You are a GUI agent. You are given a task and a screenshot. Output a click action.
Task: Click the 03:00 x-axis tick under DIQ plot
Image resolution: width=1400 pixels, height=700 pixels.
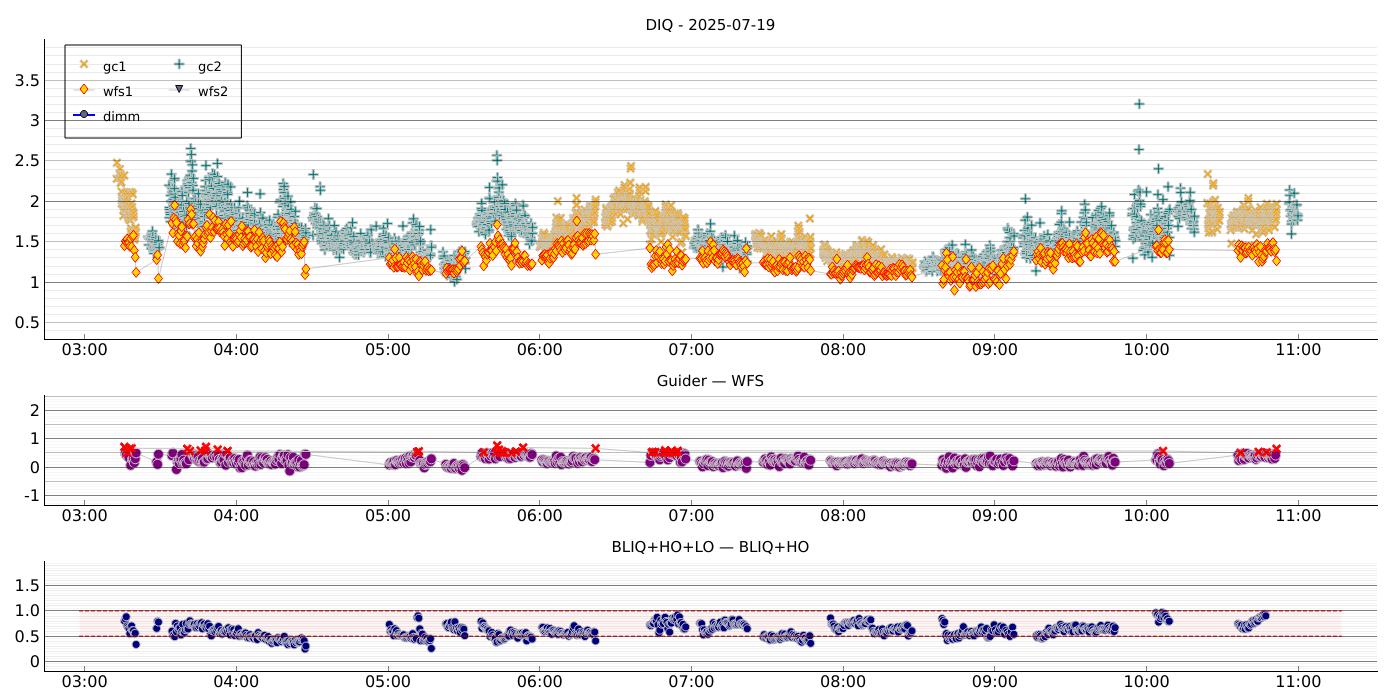pyautogui.click(x=84, y=350)
